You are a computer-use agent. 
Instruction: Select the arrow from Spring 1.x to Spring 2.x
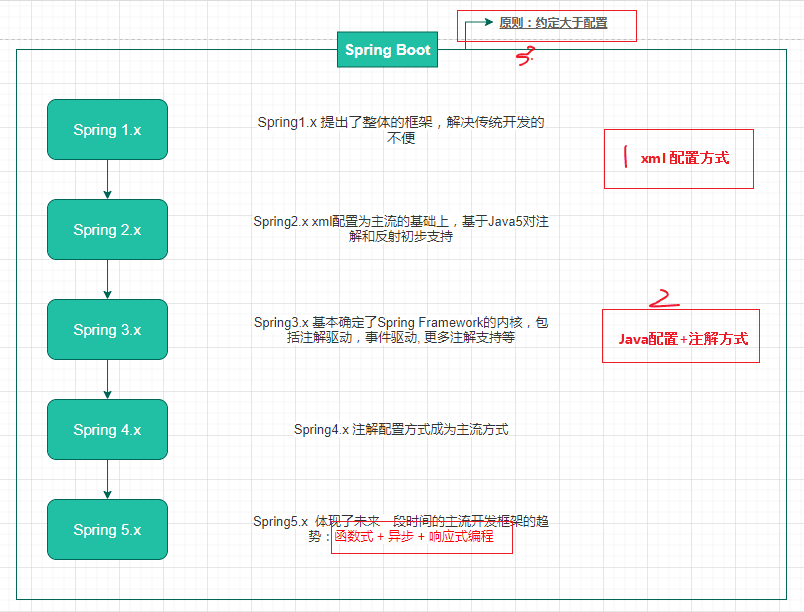(107, 180)
